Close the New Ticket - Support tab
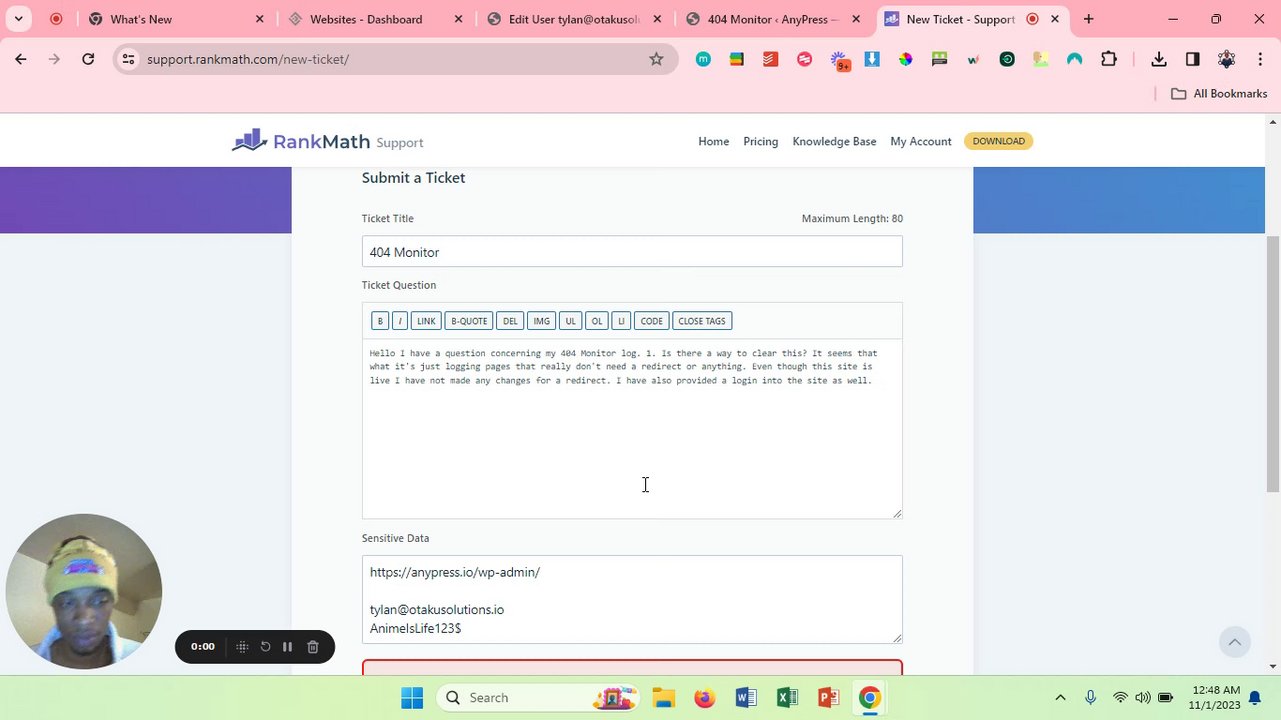 tap(1055, 19)
